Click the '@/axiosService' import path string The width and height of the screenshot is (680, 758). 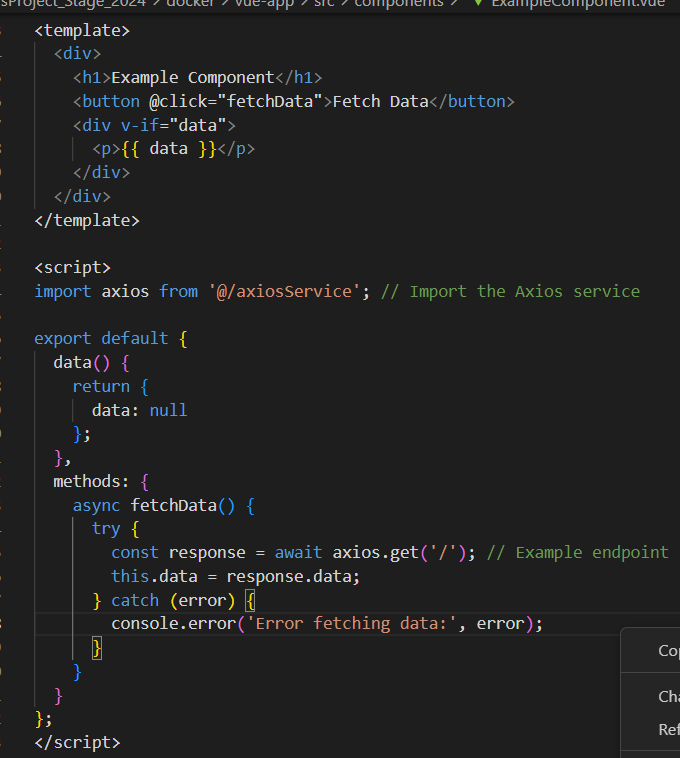pos(284,292)
